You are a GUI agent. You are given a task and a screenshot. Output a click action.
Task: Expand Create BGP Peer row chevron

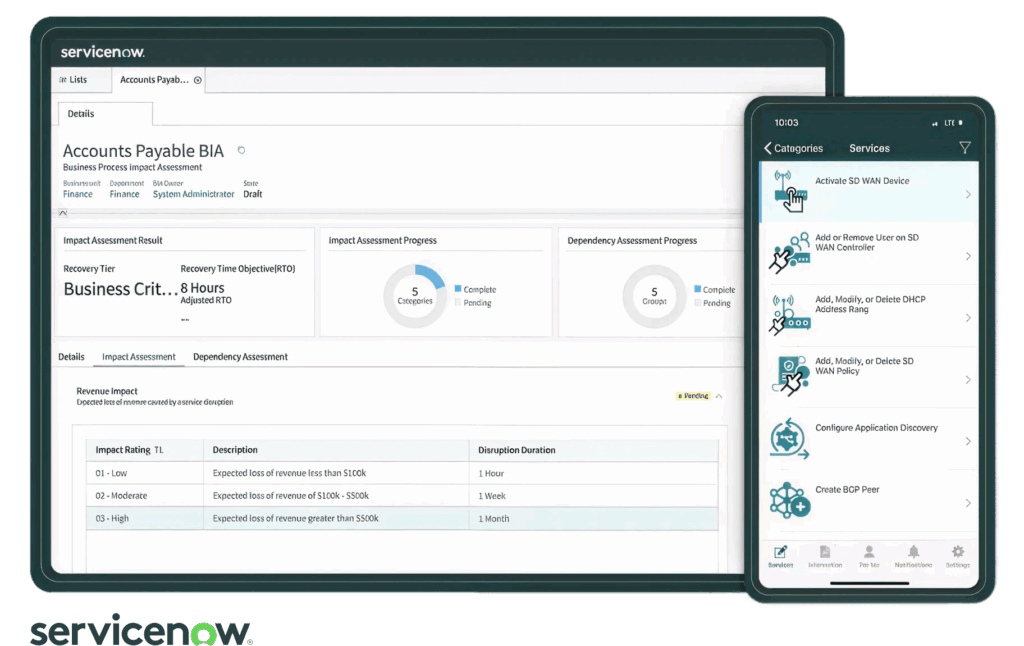click(x=967, y=503)
